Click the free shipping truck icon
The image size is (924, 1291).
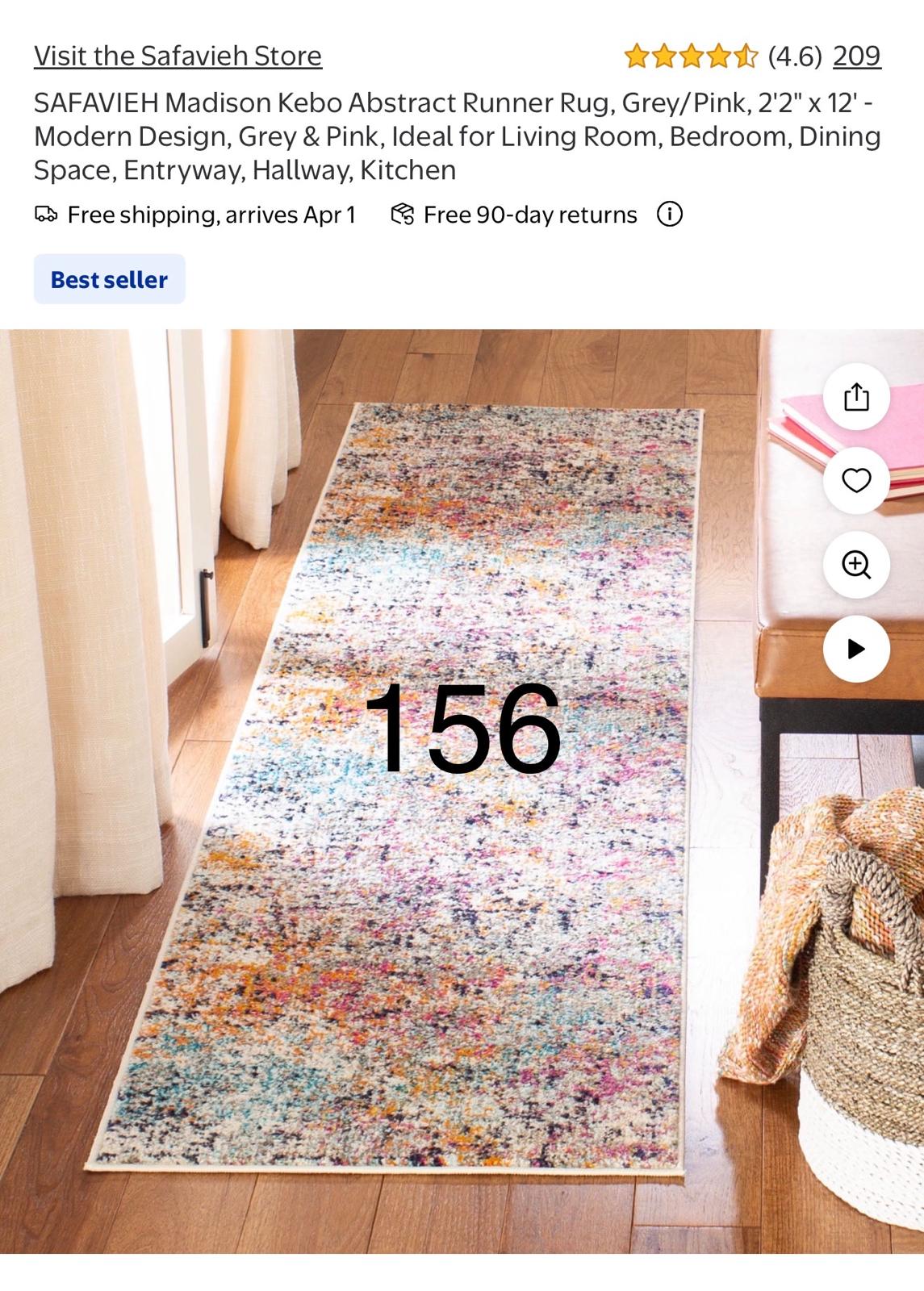46,214
